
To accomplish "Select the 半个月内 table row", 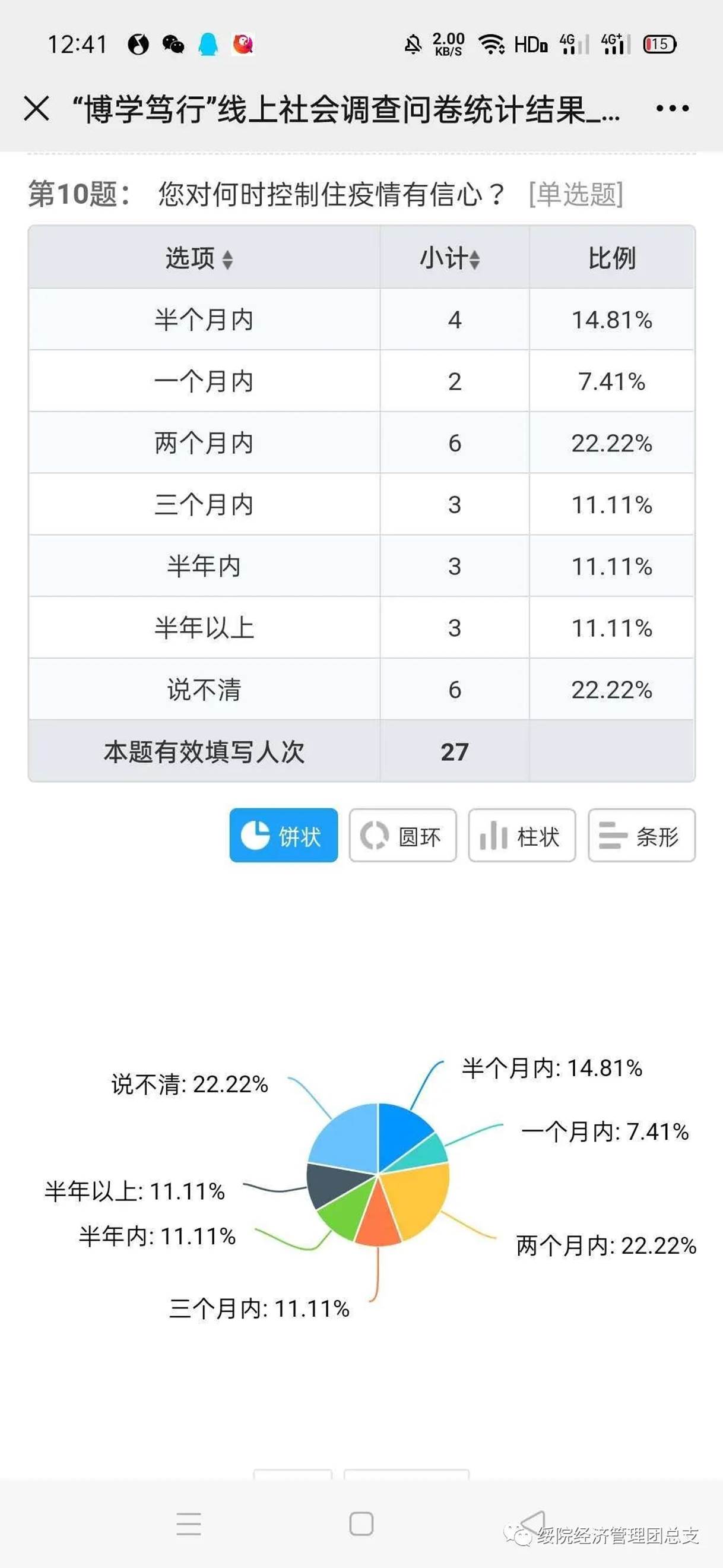I will [361, 320].
